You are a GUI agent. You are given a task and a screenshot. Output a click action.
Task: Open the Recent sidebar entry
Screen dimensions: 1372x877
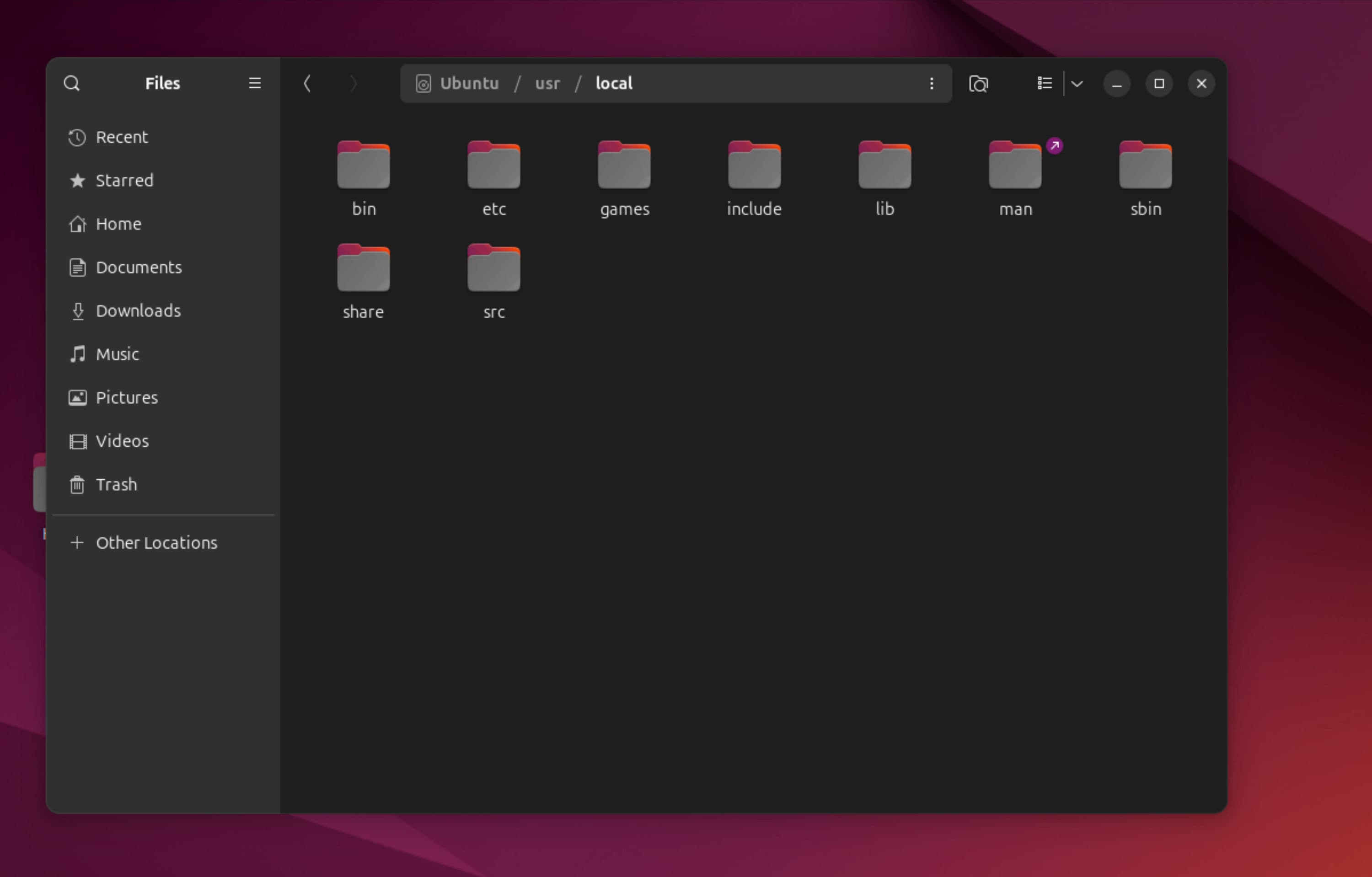point(121,137)
